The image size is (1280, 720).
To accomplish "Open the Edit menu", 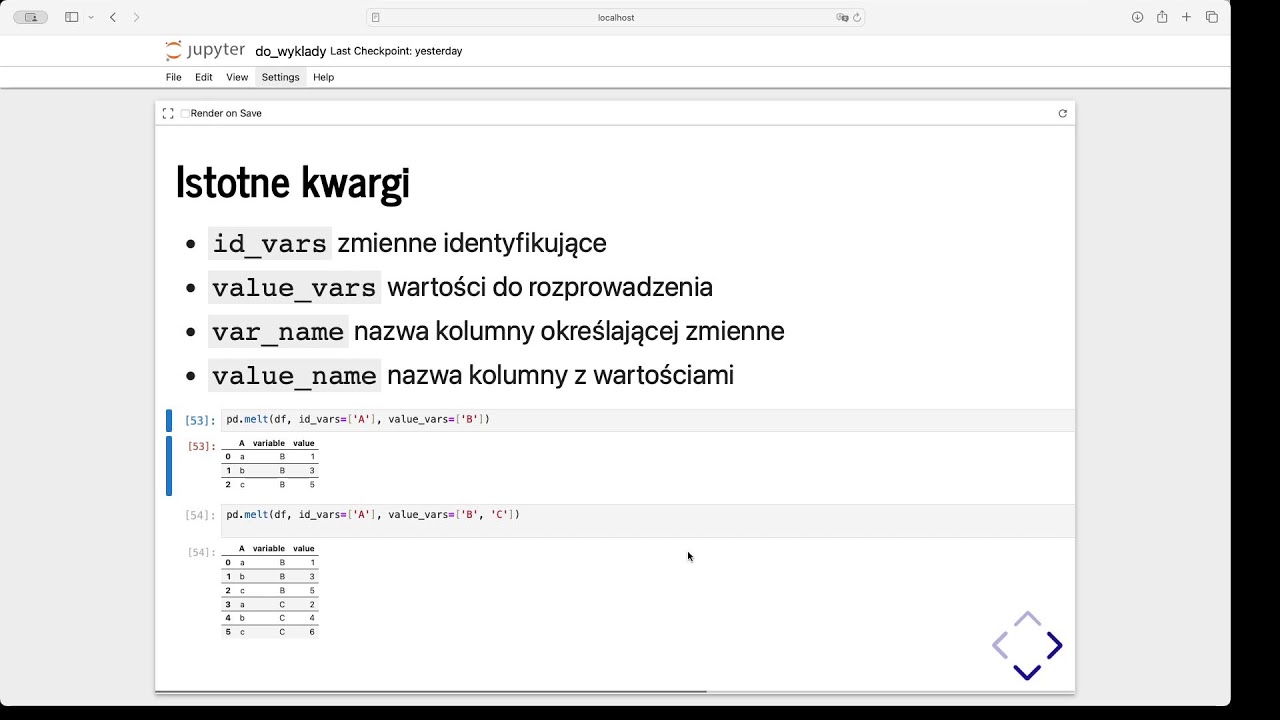I will click(x=204, y=77).
